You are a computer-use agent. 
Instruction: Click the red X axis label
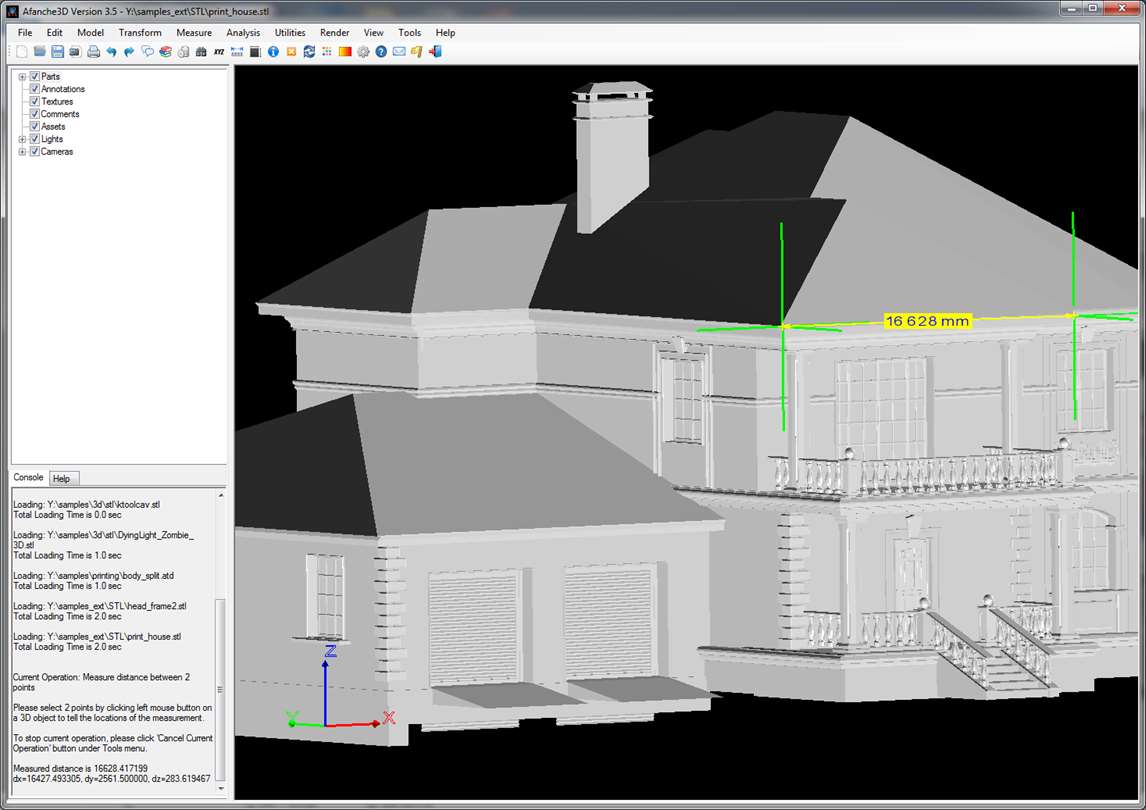[389, 717]
